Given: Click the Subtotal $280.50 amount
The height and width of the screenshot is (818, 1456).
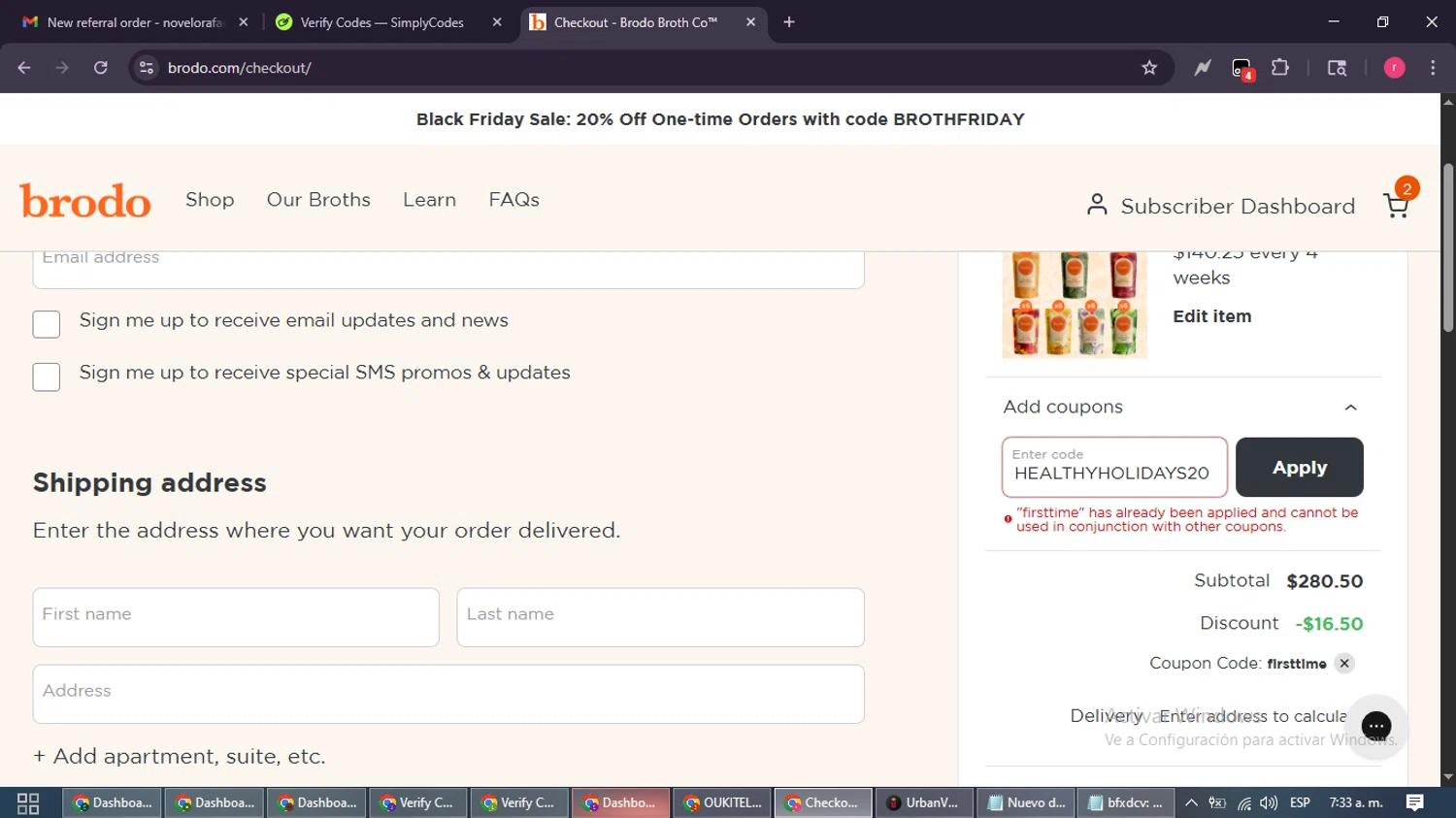Looking at the screenshot, I should pyautogui.click(x=1324, y=581).
